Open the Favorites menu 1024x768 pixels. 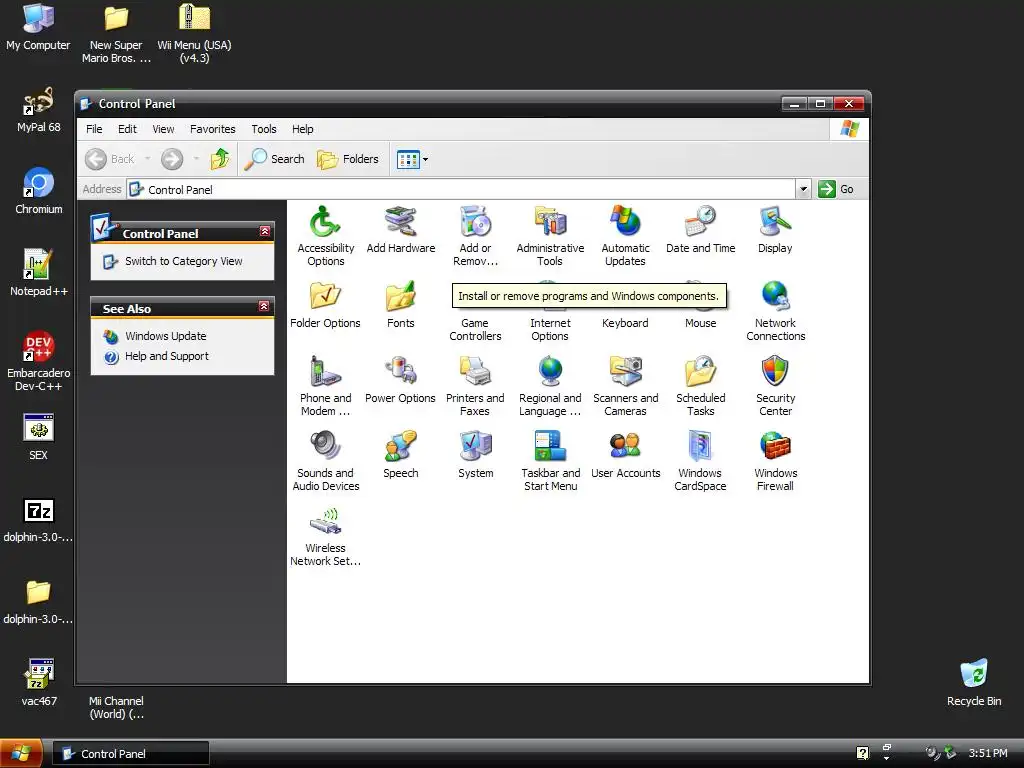212,129
